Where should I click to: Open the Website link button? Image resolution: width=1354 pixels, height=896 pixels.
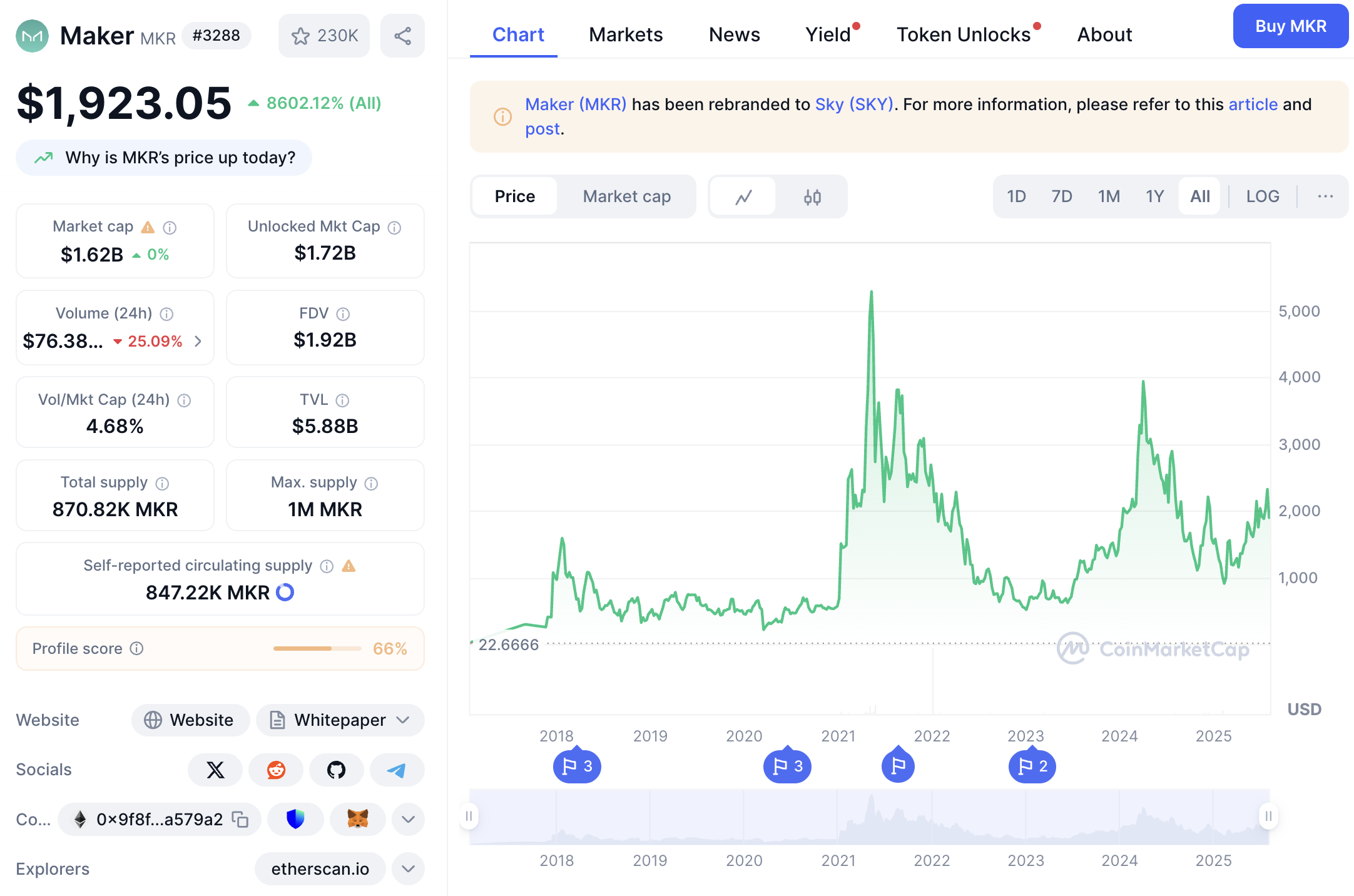(x=190, y=720)
